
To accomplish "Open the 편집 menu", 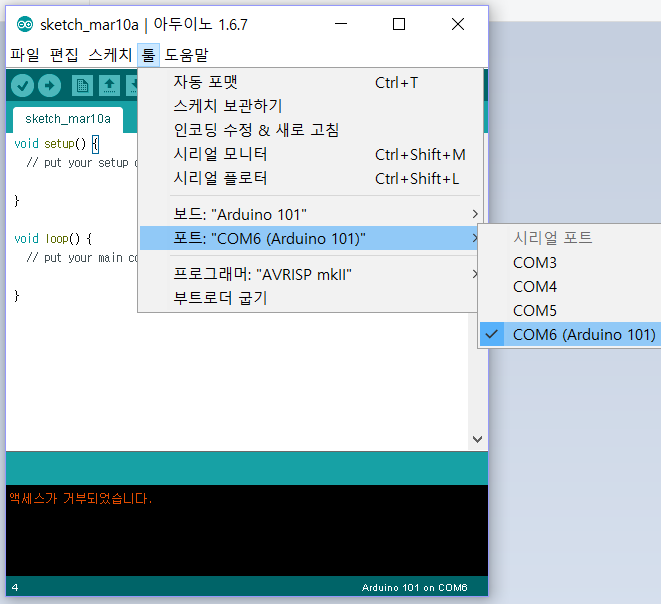I will pyautogui.click(x=64, y=55).
